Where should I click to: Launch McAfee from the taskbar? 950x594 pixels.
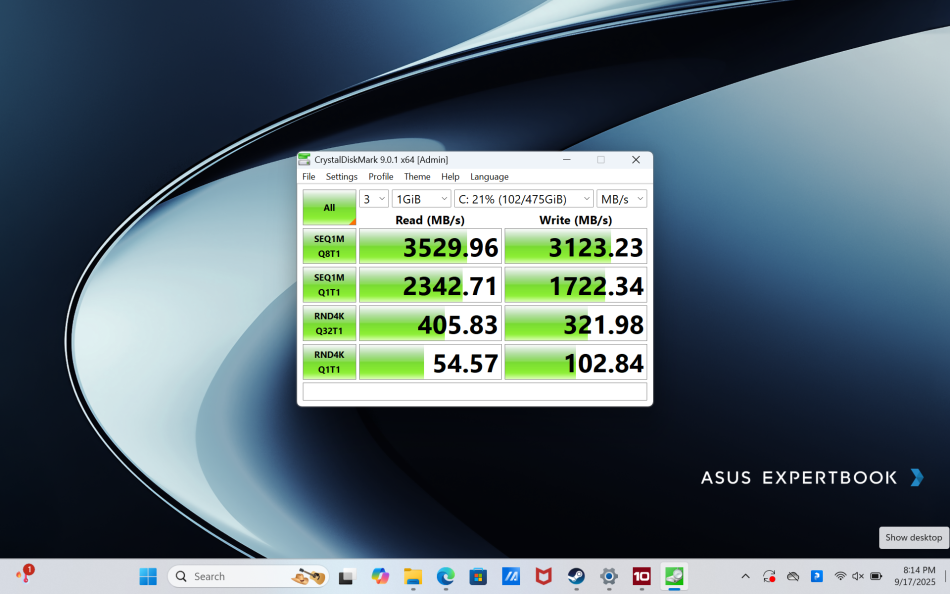coord(543,576)
